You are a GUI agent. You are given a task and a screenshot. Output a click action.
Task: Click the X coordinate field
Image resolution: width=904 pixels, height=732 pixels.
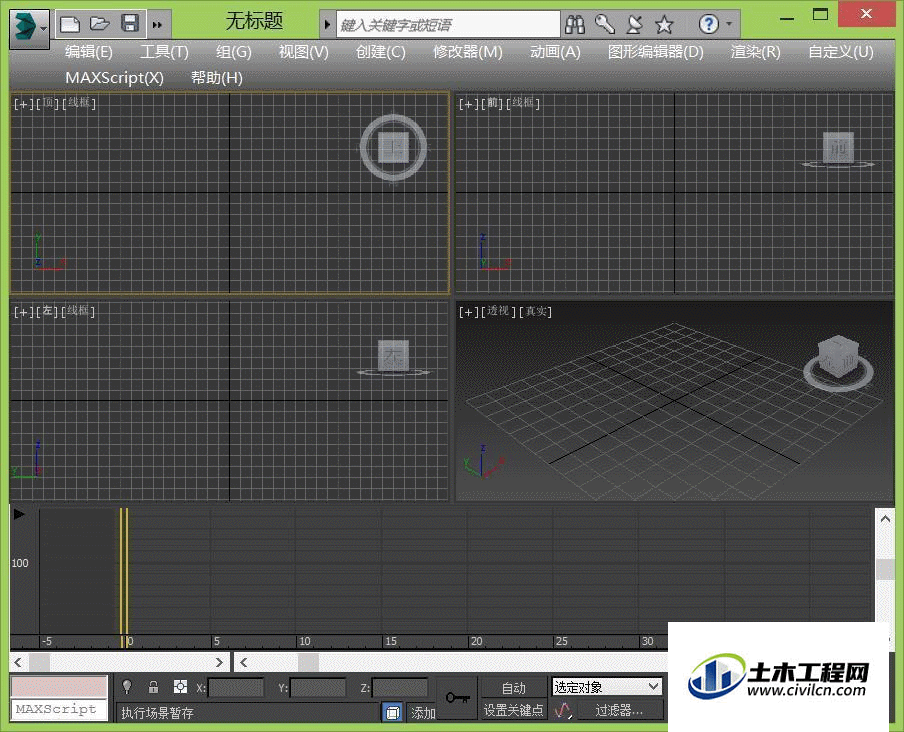(x=236, y=688)
